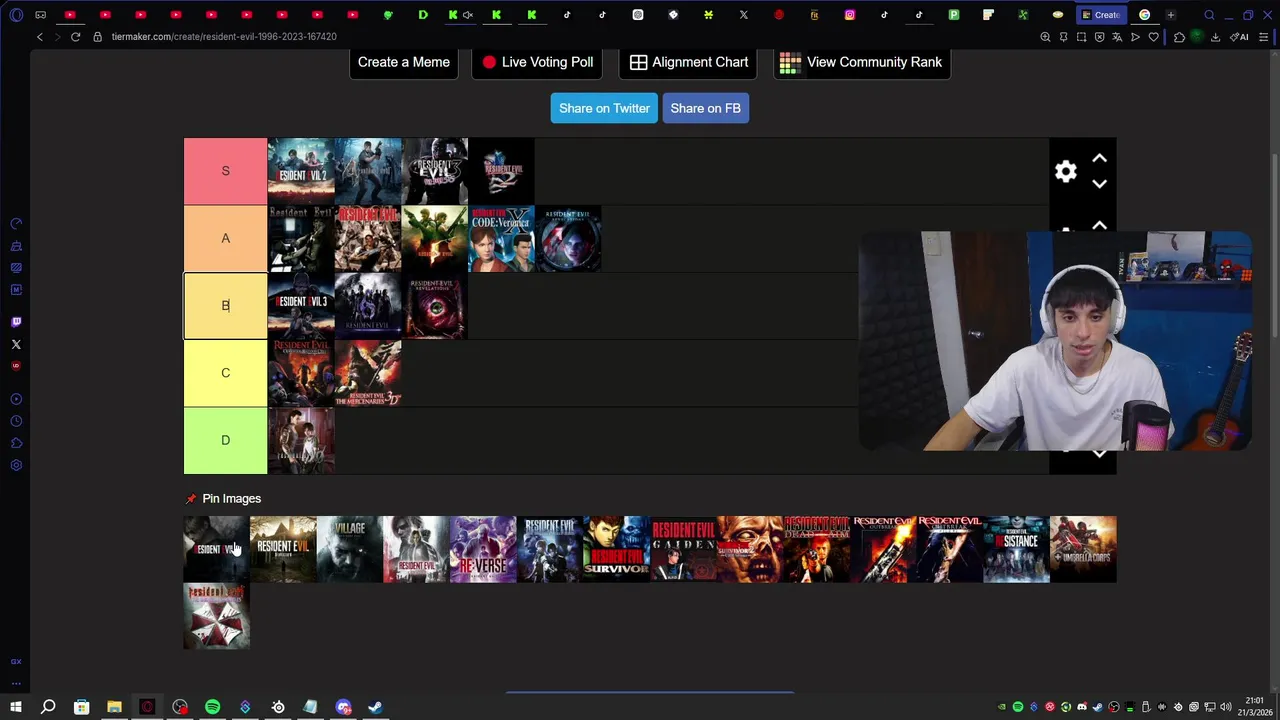Click the browser address bar URL
The height and width of the screenshot is (720, 1280).
point(224,37)
